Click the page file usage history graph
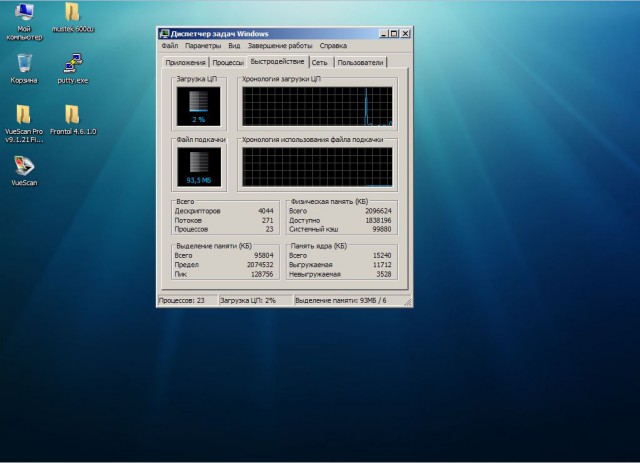The width and height of the screenshot is (640, 463). (317, 167)
